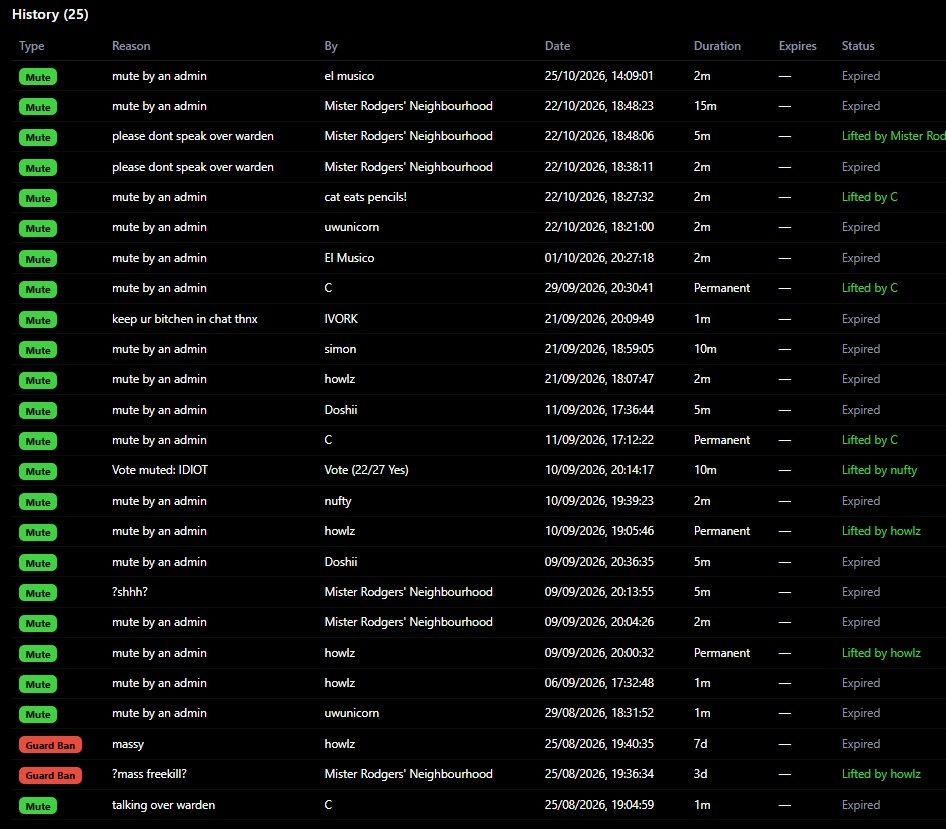This screenshot has width=946, height=829.
Task: Select the "15m" duration value
Action: [705, 106]
